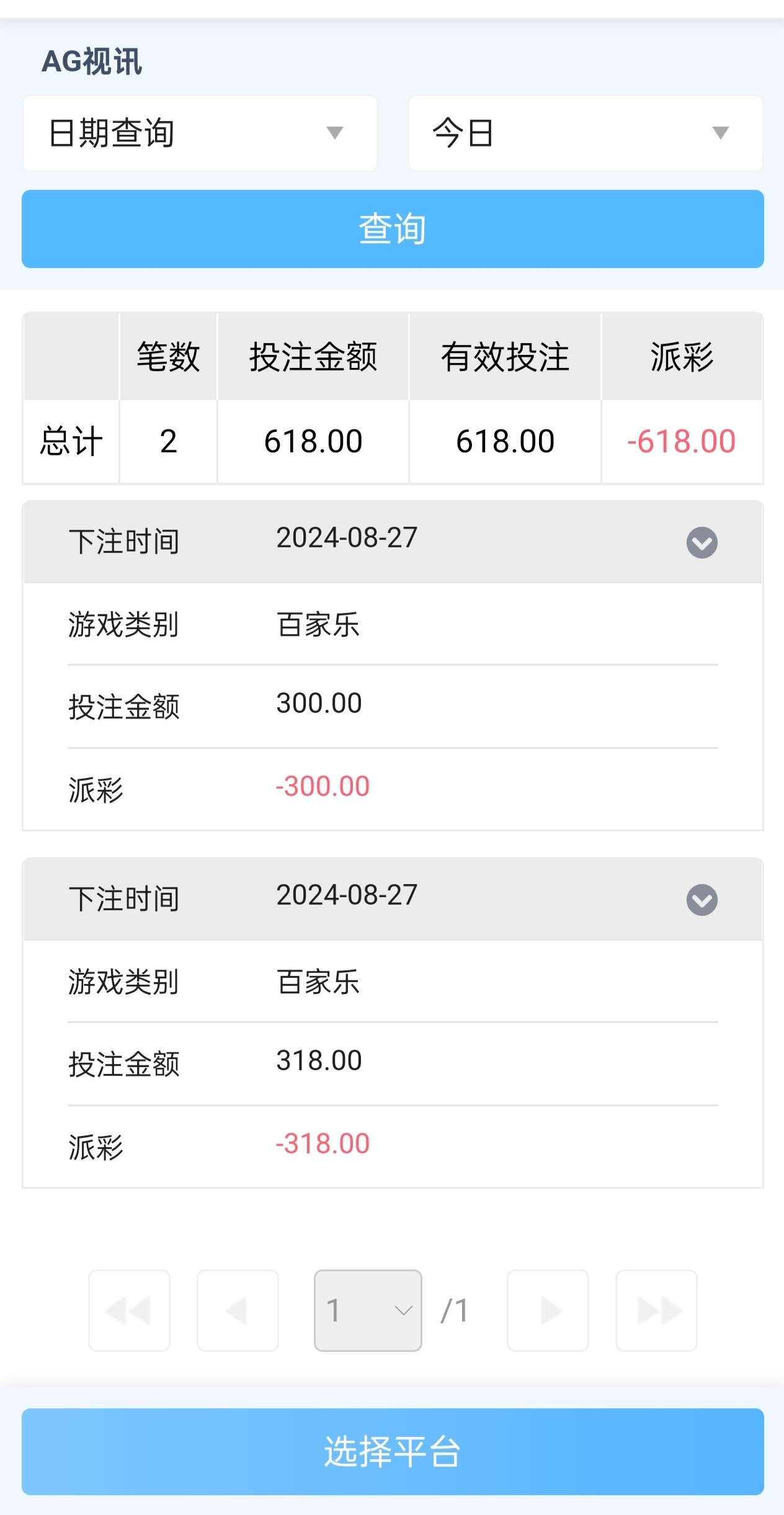This screenshot has width=784, height=1515.
Task: Collapse the second 下注时间 bet record
Action: click(702, 900)
